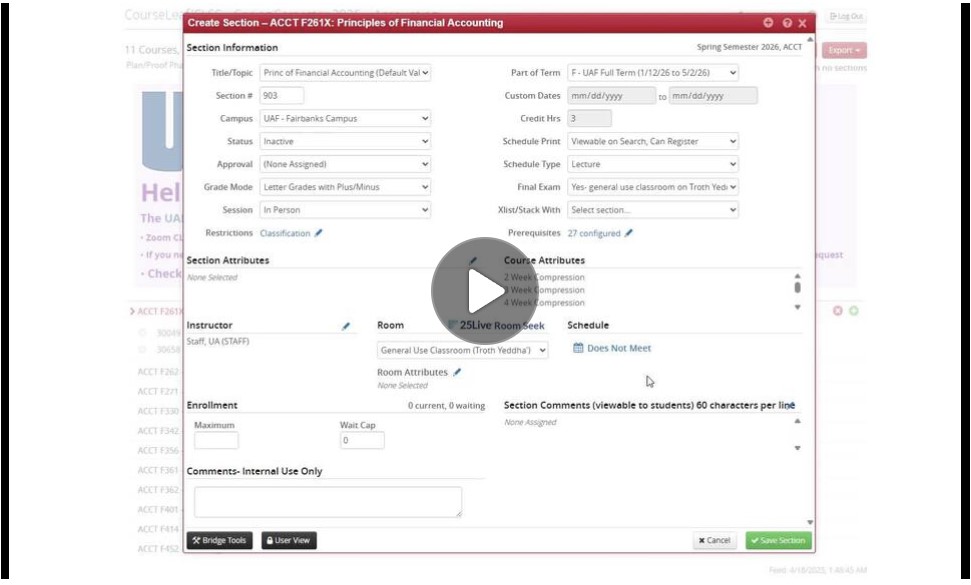Open the Campus dropdown

click(x=345, y=118)
